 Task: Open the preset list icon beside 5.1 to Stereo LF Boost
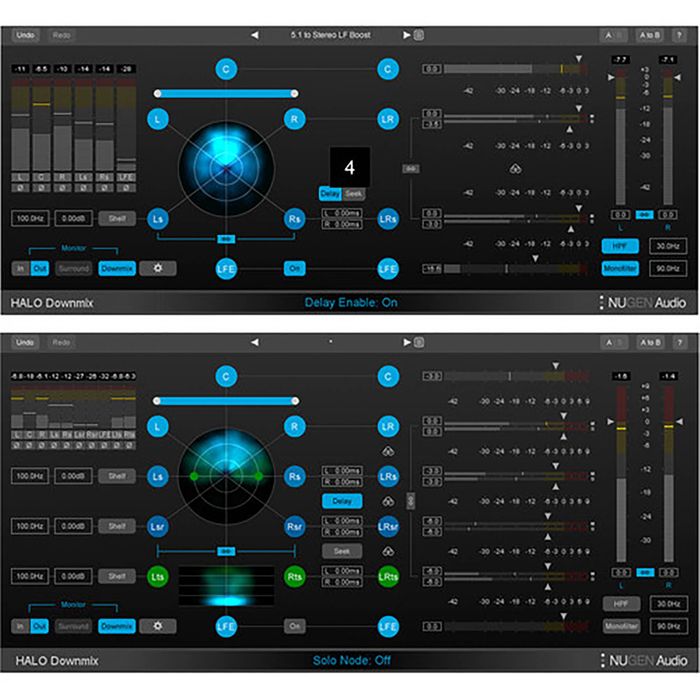[419, 35]
